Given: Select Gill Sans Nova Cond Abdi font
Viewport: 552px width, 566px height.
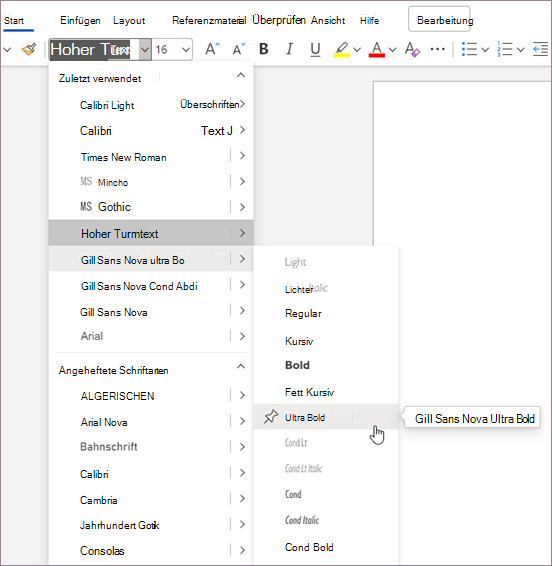Looking at the screenshot, I should [x=139, y=286].
